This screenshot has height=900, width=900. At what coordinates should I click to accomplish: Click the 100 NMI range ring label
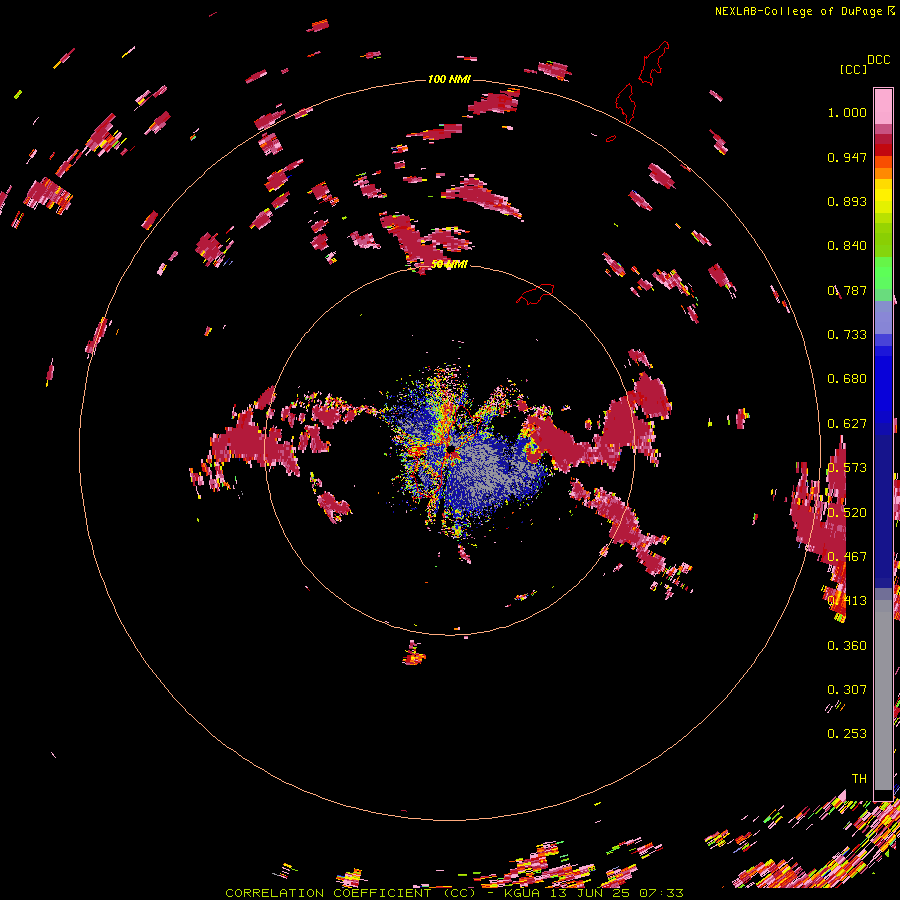(449, 79)
